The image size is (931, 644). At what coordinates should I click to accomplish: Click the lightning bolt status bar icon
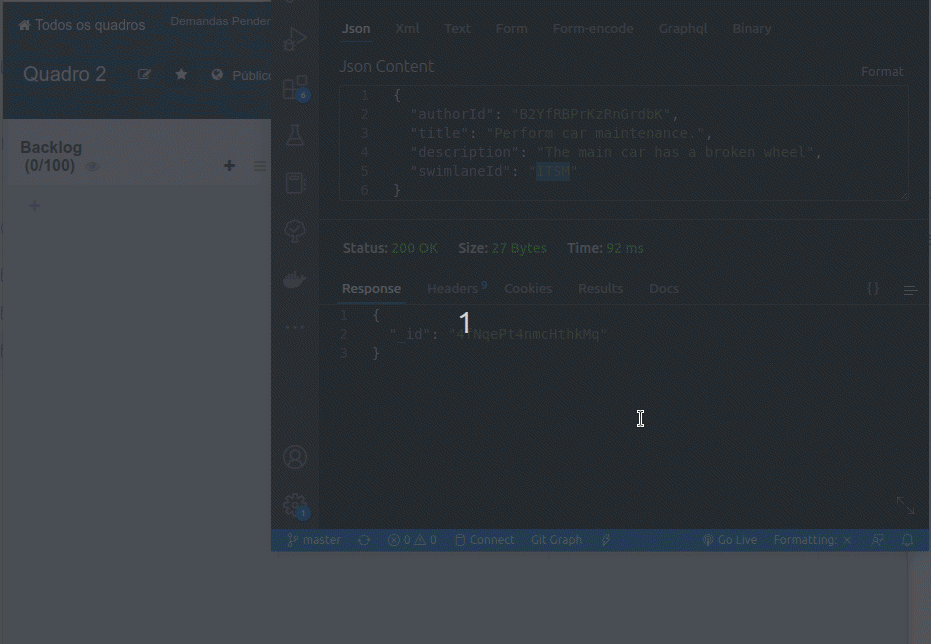(x=606, y=540)
